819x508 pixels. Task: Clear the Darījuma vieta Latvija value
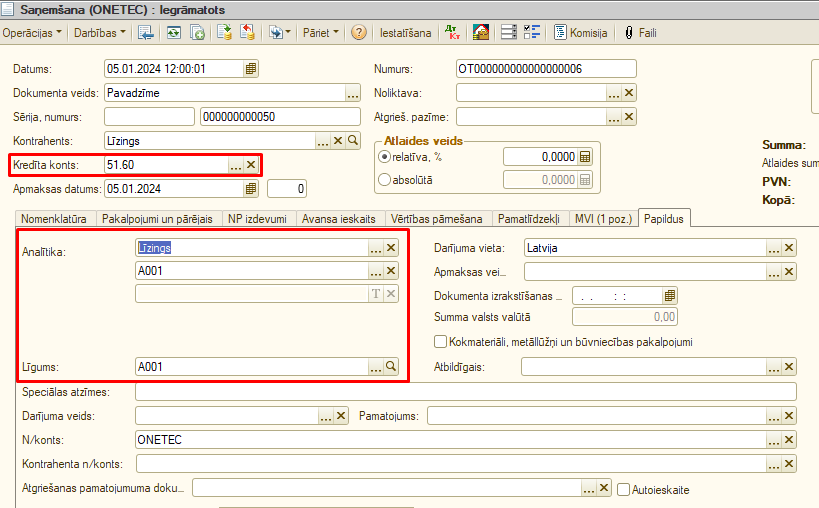click(x=789, y=248)
